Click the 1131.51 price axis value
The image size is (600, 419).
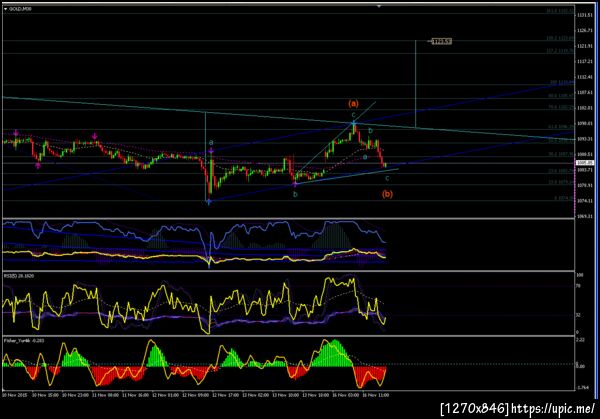pos(585,15)
